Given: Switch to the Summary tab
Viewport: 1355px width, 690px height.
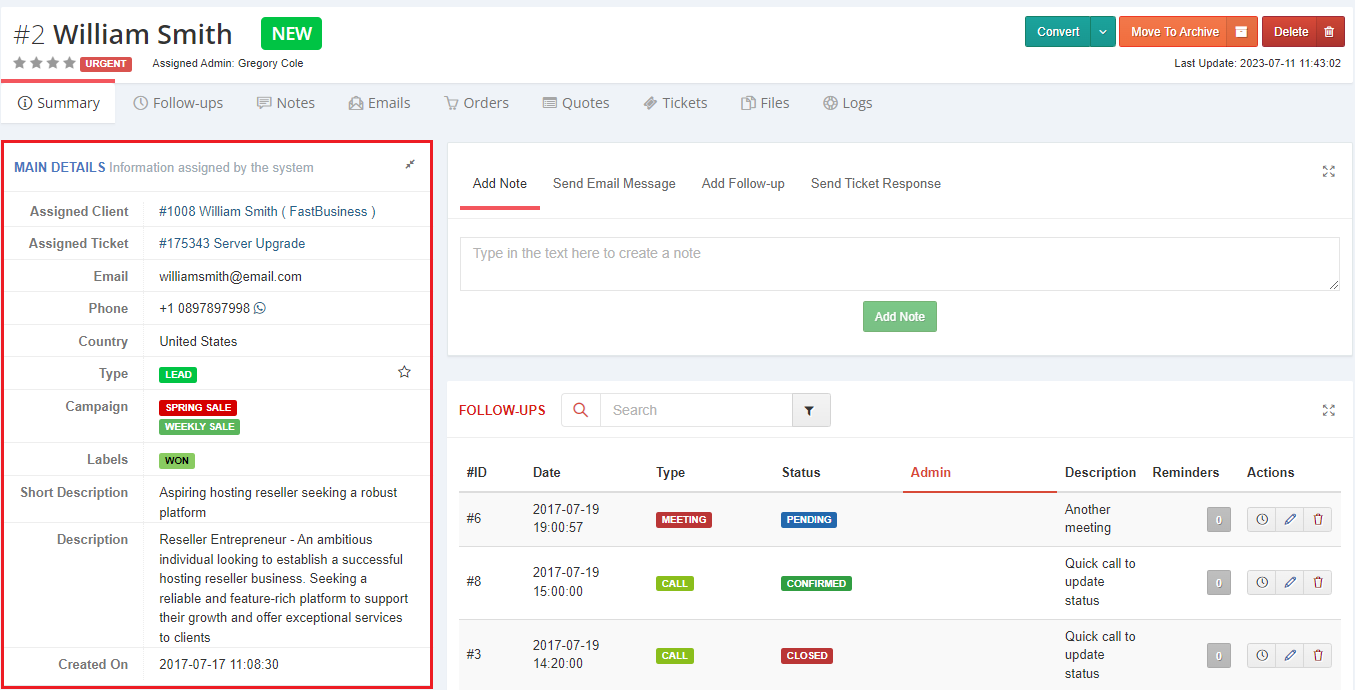Looking at the screenshot, I should pyautogui.click(x=59, y=103).
